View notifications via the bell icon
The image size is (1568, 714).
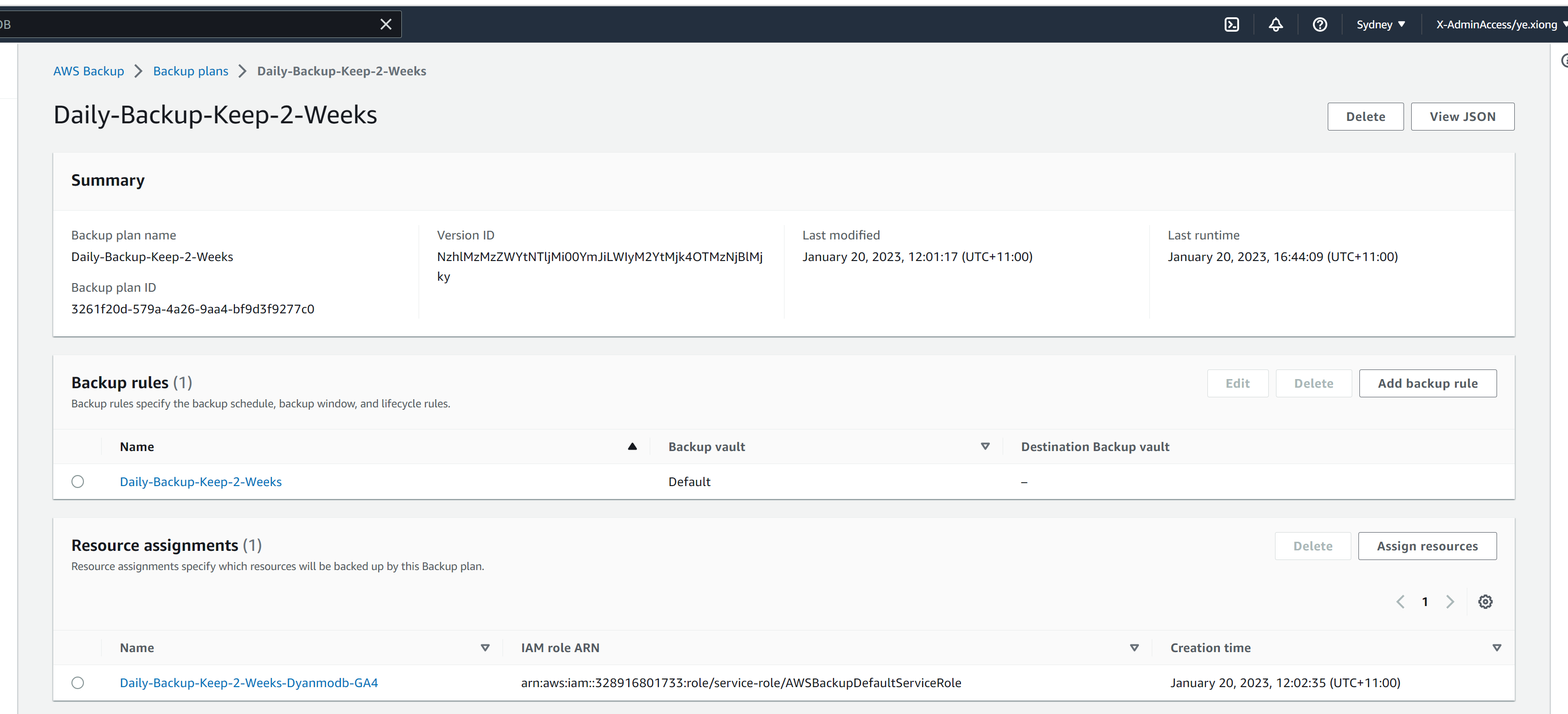(1276, 24)
